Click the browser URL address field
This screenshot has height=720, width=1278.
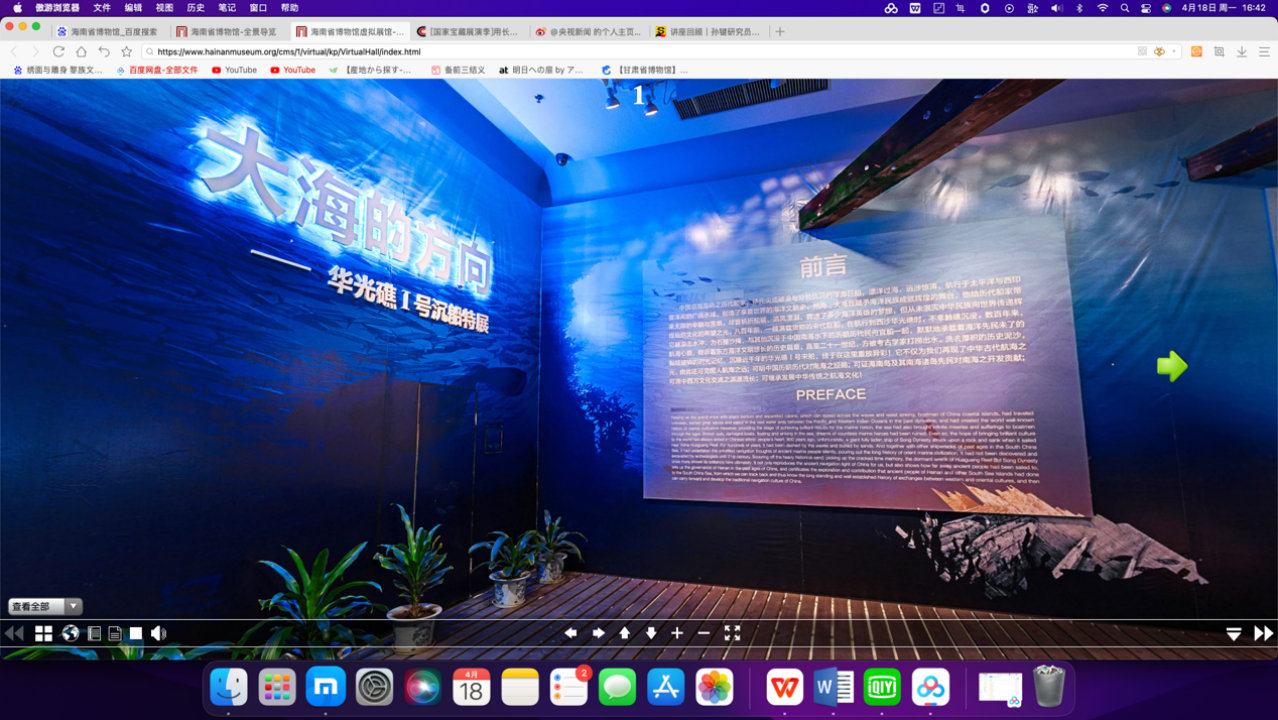pos(640,51)
